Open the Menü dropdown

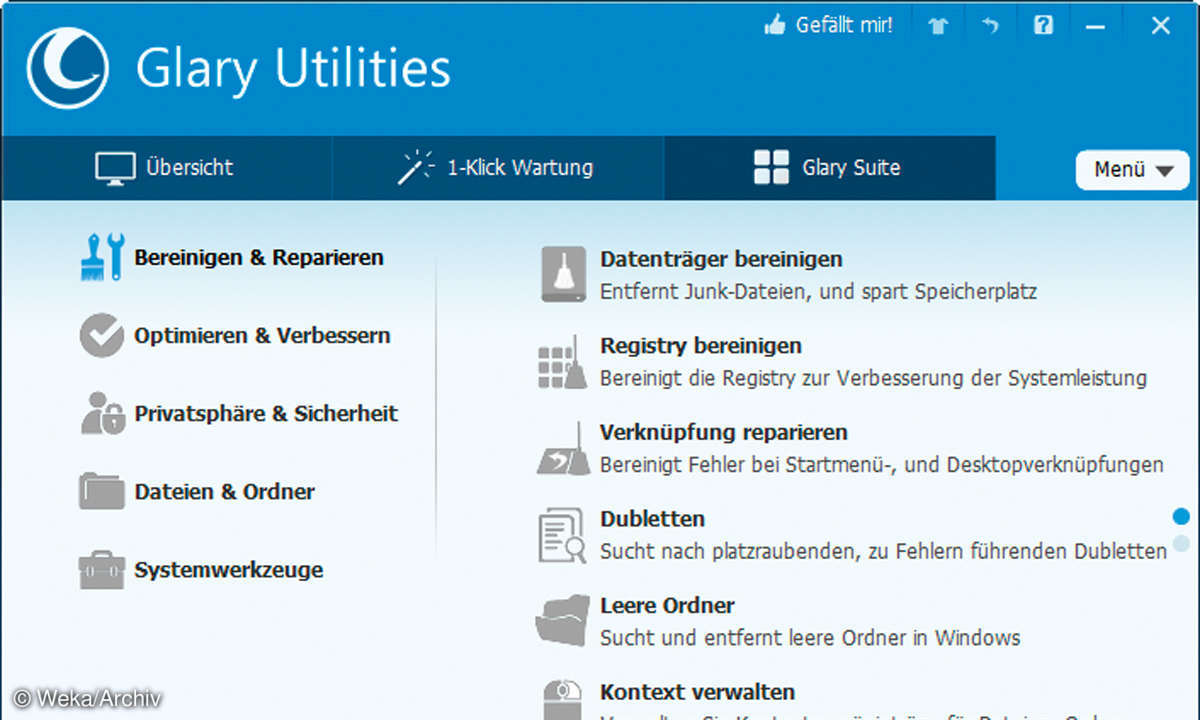tap(1133, 170)
